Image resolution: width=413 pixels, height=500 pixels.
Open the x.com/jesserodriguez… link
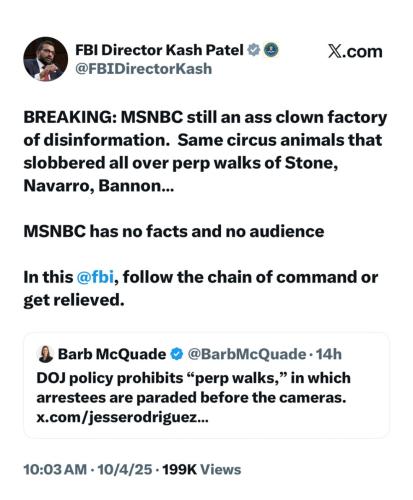pyautogui.click(x=122, y=417)
